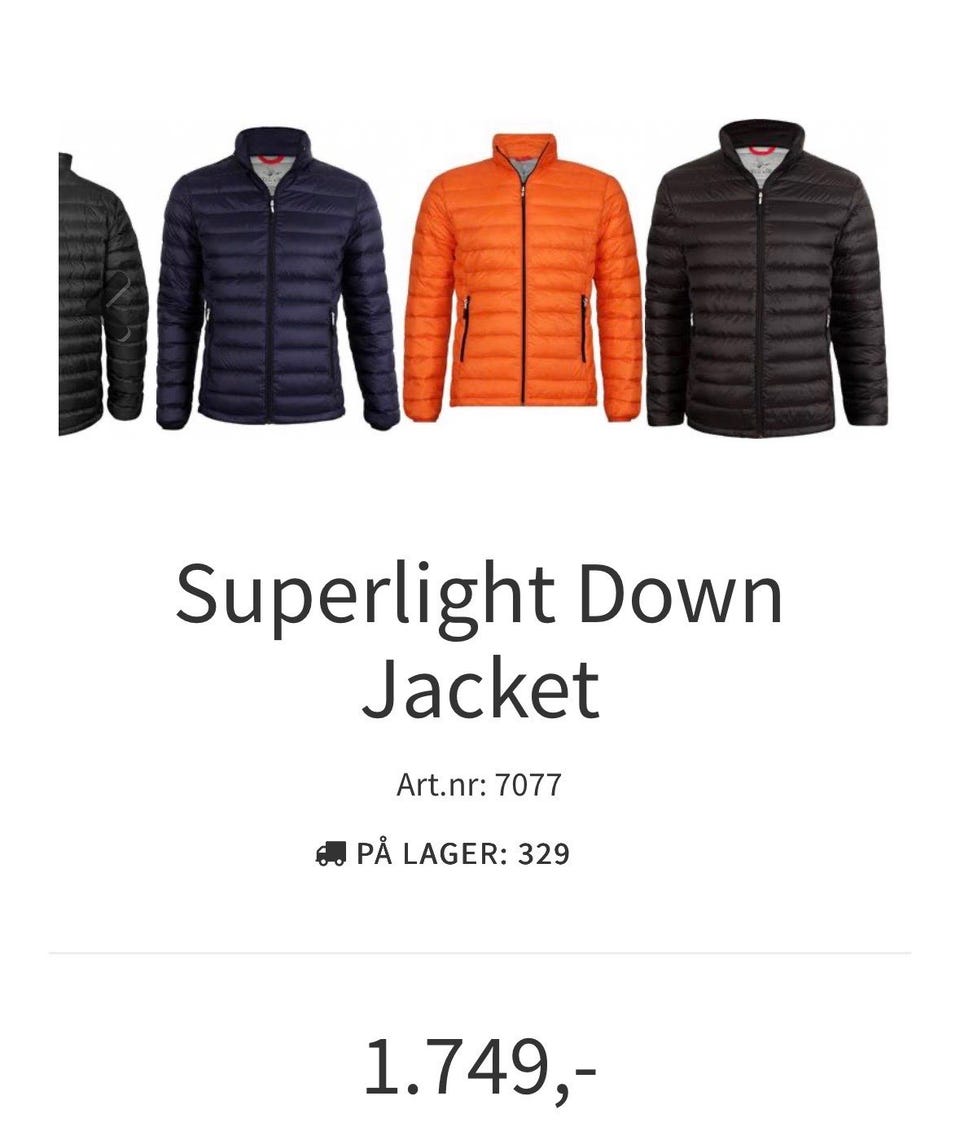Click the word Down in the title
The width and height of the screenshot is (960, 1140).
point(681,593)
